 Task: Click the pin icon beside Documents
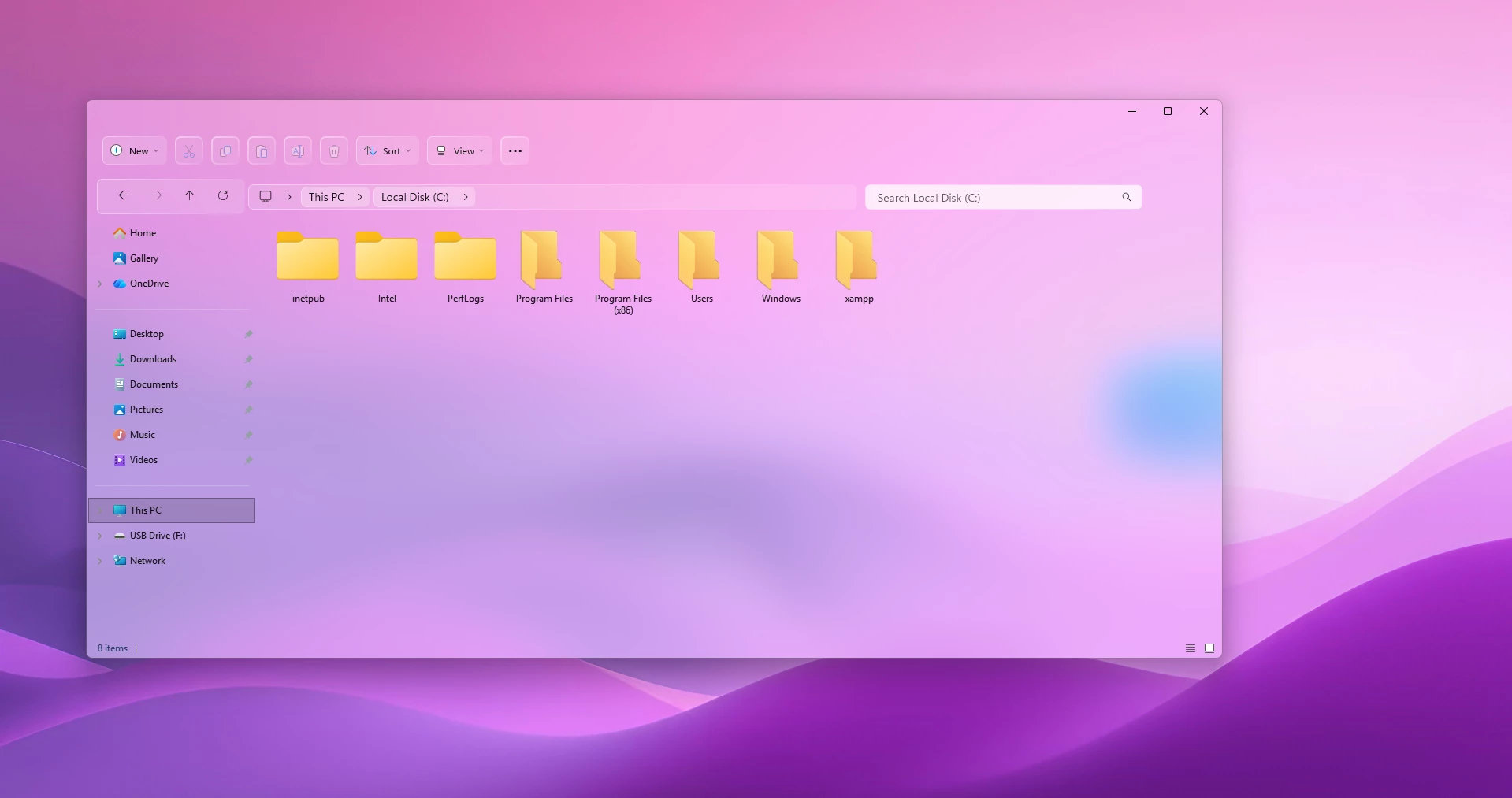[x=249, y=384]
